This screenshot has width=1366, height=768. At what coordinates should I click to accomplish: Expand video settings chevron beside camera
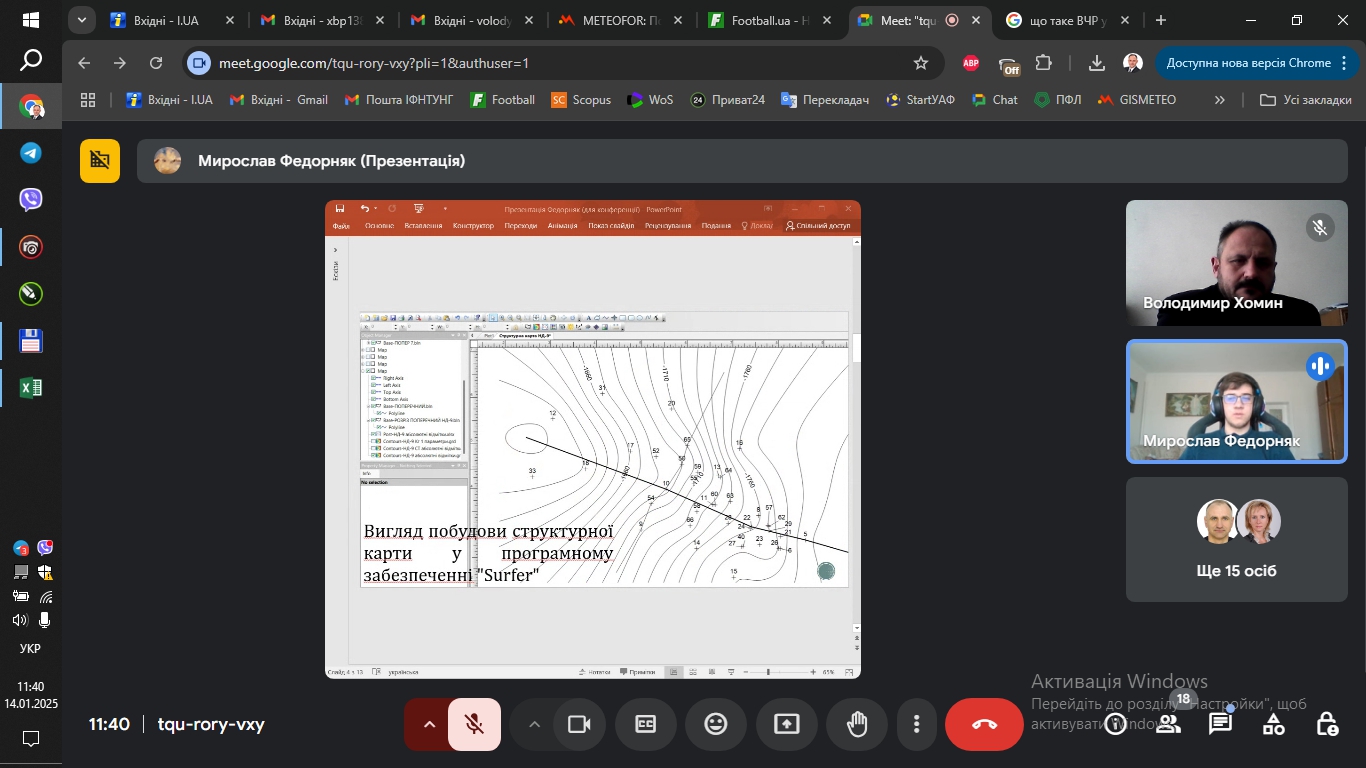click(x=534, y=724)
